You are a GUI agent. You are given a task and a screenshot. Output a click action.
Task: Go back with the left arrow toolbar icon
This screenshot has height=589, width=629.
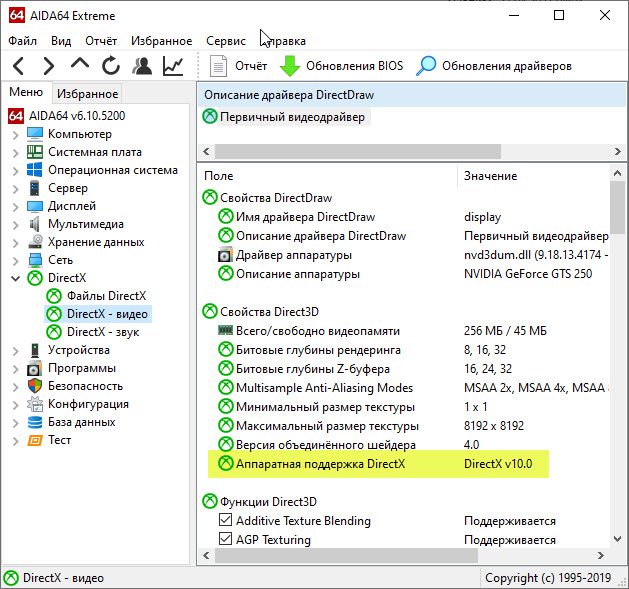18,66
